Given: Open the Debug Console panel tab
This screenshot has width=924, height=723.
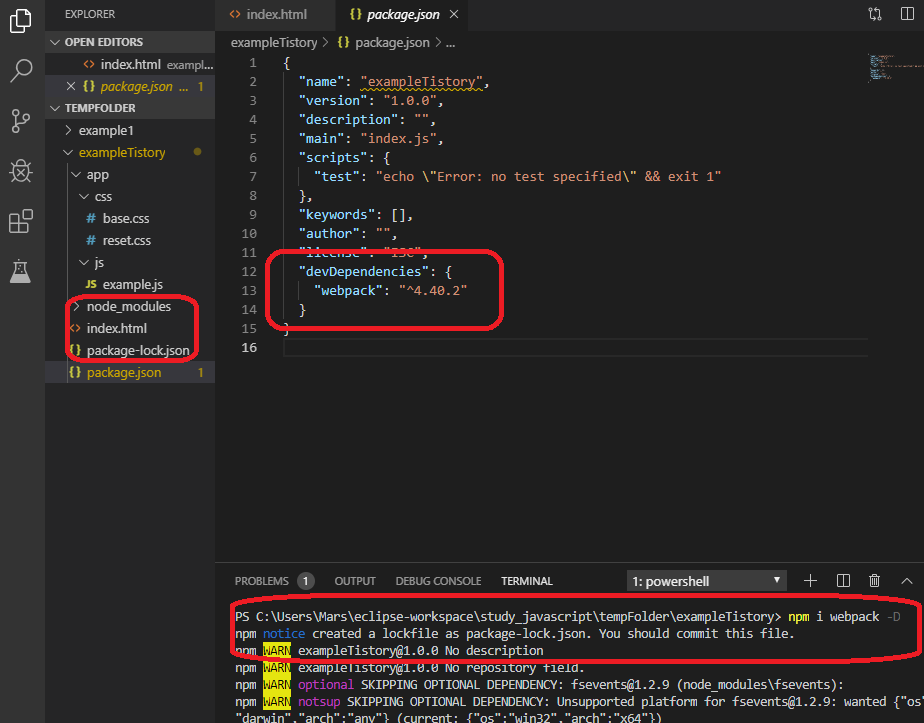Looking at the screenshot, I should tap(438, 581).
